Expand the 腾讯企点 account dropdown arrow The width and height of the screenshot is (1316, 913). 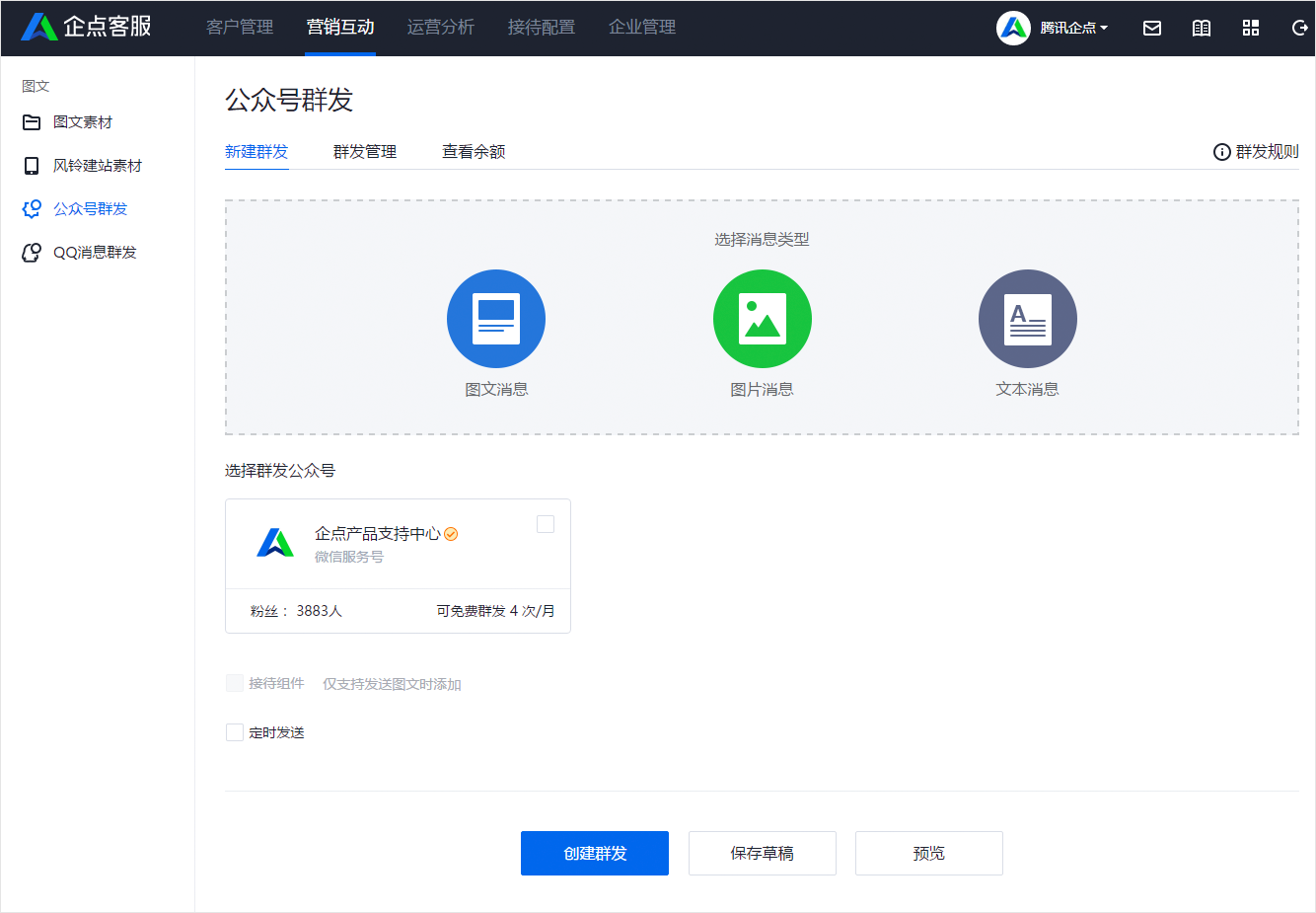[1104, 28]
